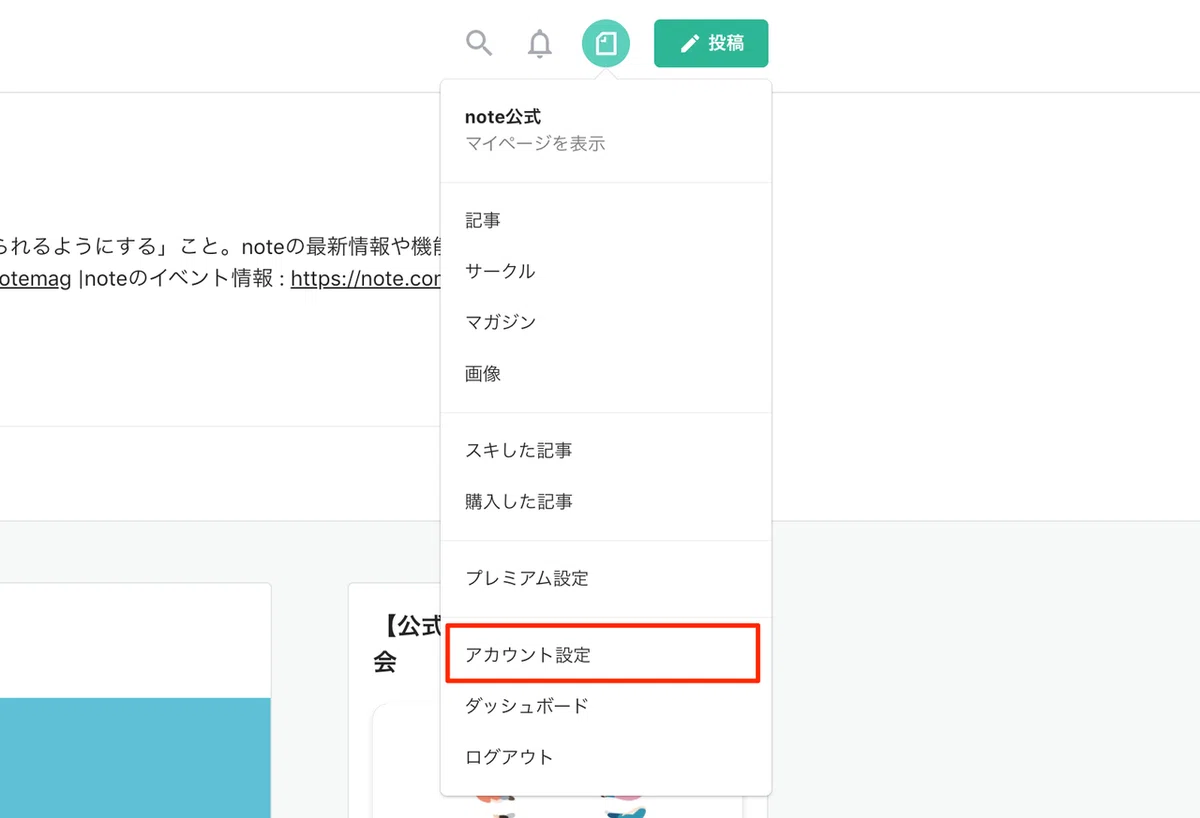Click the green 投稿 post button
The image size is (1200, 818).
[x=711, y=44]
